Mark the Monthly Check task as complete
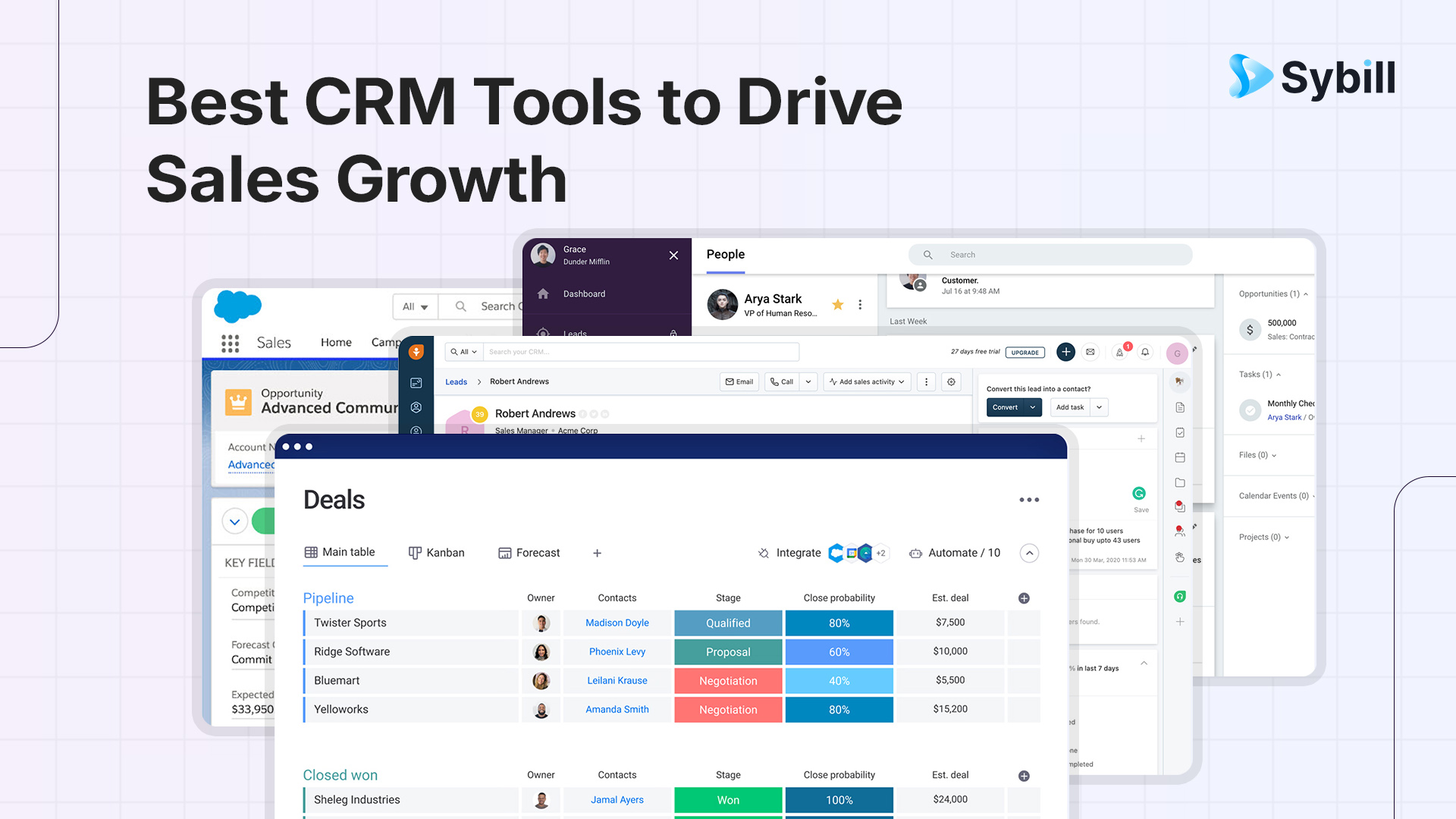Image resolution: width=1456 pixels, height=819 pixels. [x=1250, y=410]
